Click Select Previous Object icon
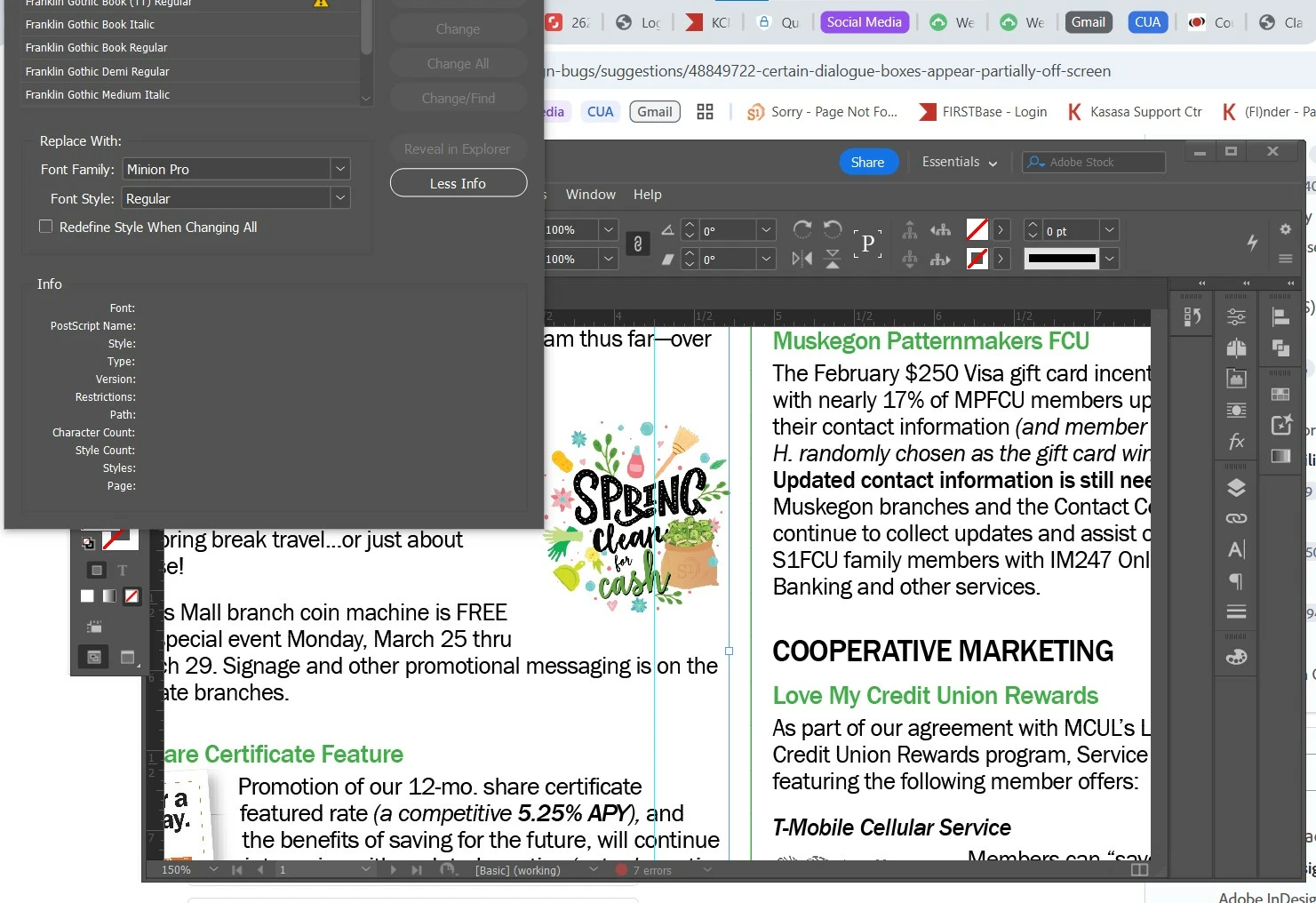This screenshot has width=1316, height=903. pyautogui.click(x=941, y=230)
